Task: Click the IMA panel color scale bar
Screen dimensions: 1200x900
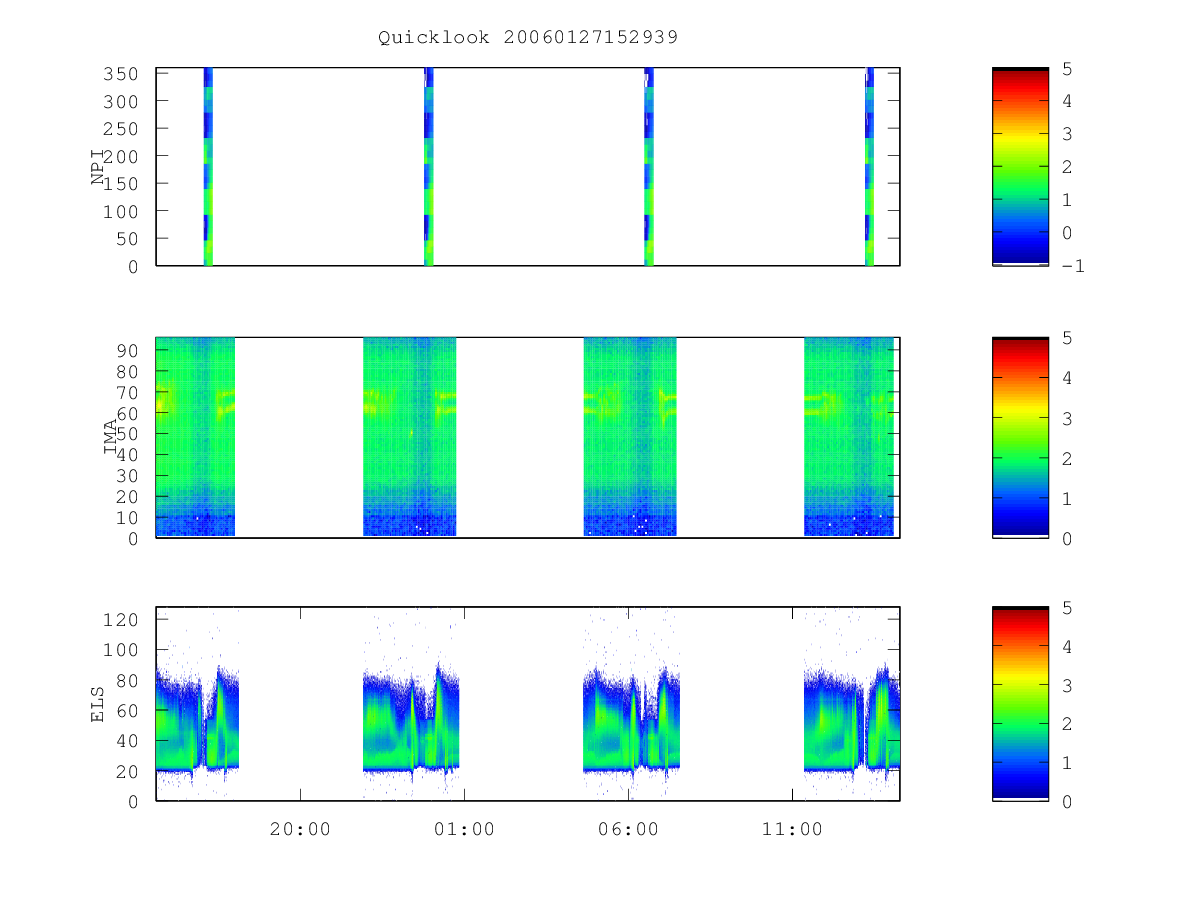Action: tap(1020, 437)
